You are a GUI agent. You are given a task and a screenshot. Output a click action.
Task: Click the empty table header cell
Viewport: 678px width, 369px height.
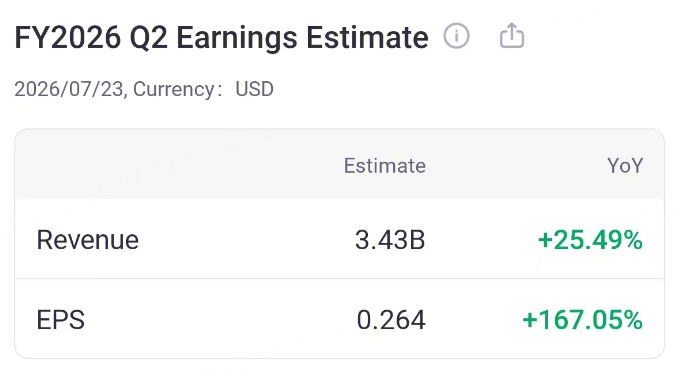tap(173, 166)
